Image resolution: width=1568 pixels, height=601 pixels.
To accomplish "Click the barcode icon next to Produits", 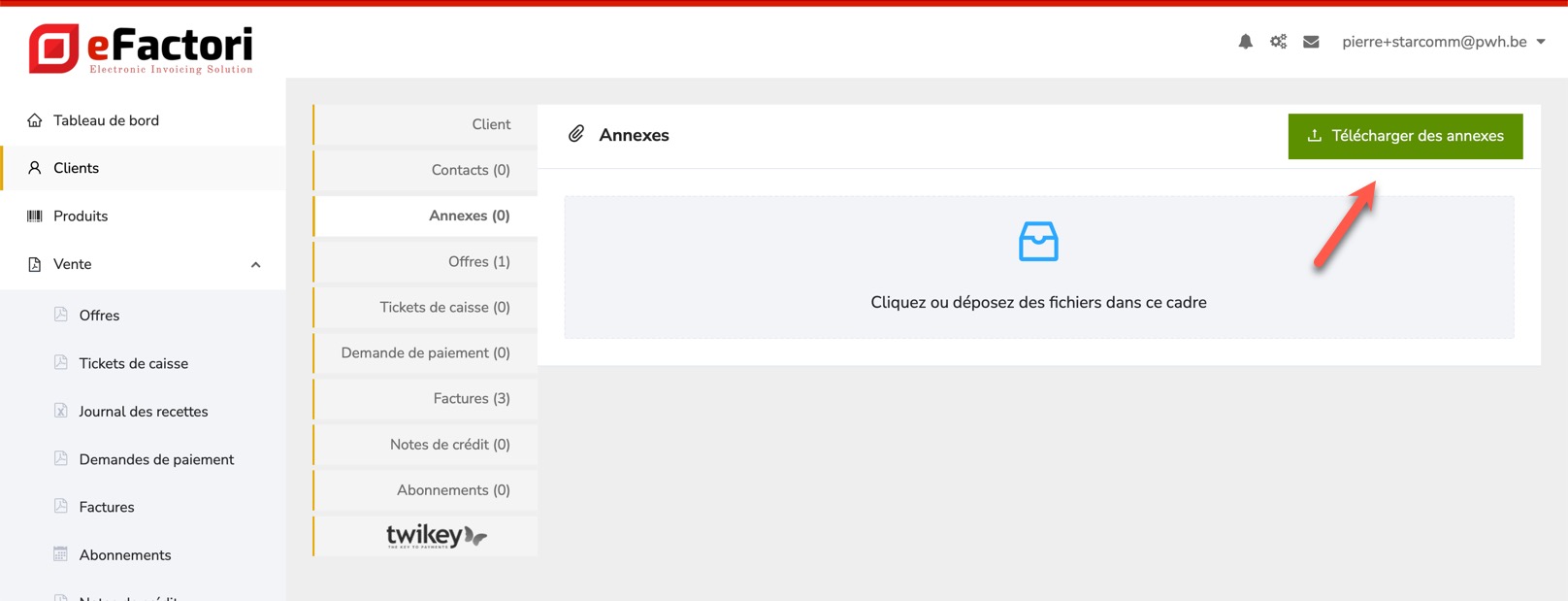I will click(35, 216).
